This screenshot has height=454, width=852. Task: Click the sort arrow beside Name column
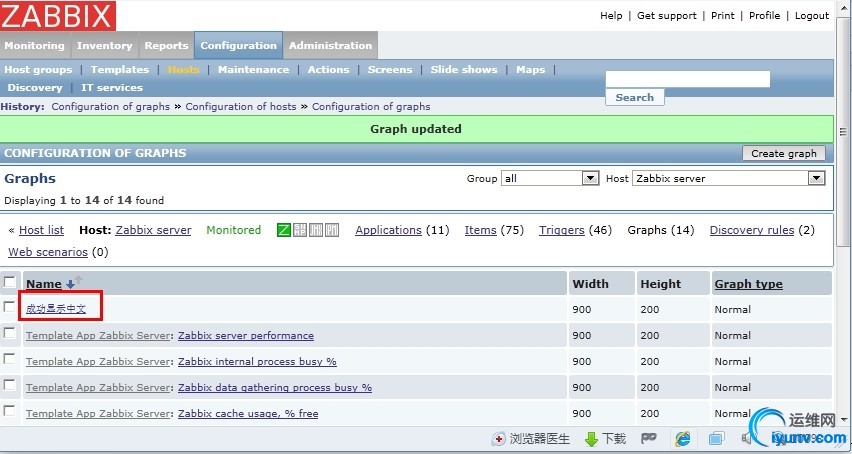click(70, 284)
